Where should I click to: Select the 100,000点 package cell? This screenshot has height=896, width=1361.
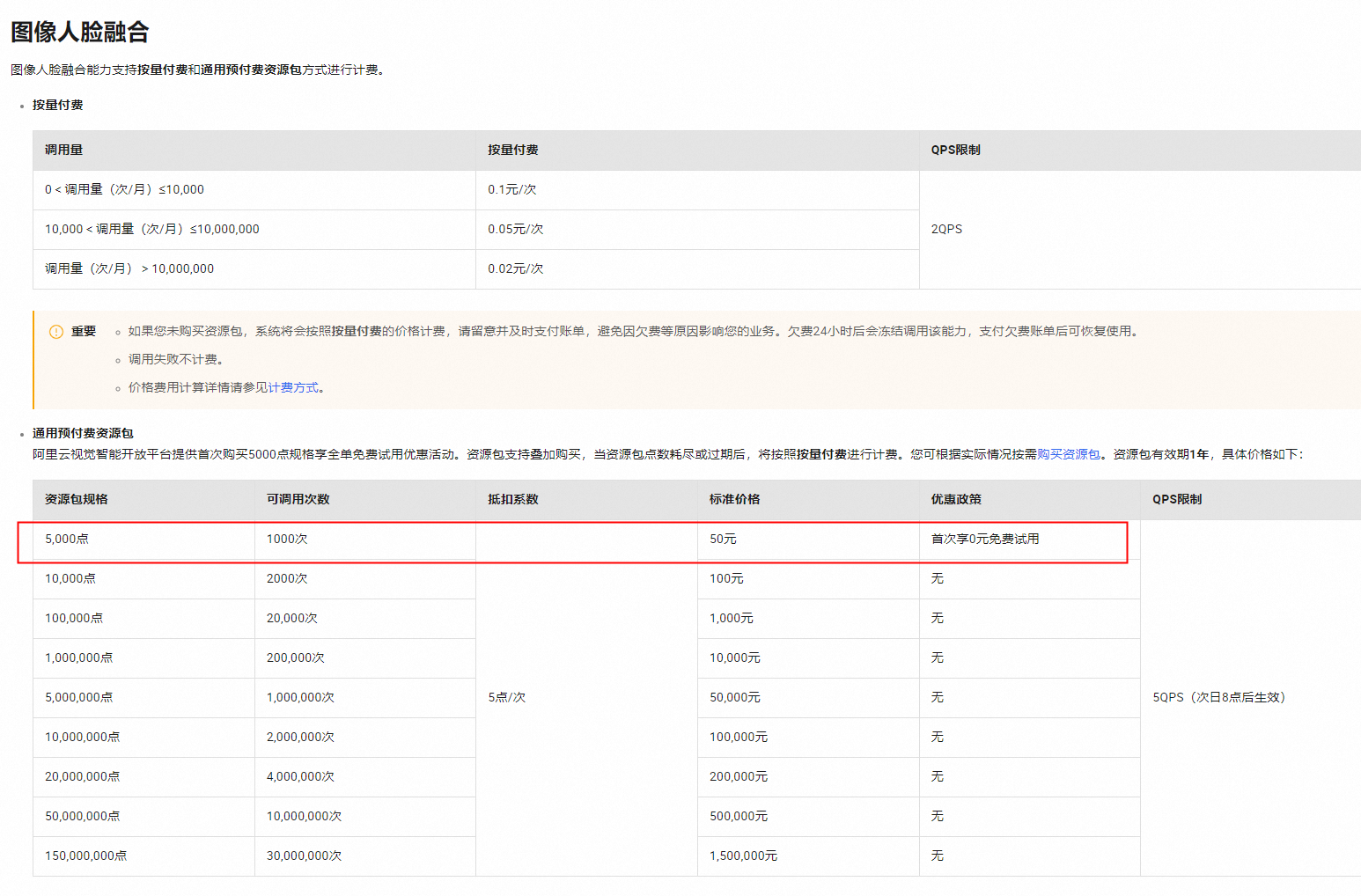click(x=143, y=619)
